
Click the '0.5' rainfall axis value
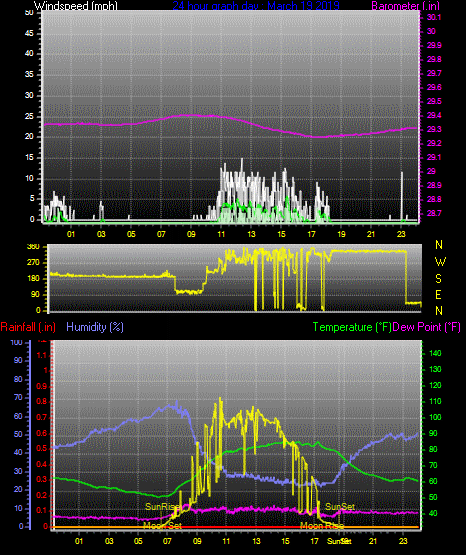41,448
